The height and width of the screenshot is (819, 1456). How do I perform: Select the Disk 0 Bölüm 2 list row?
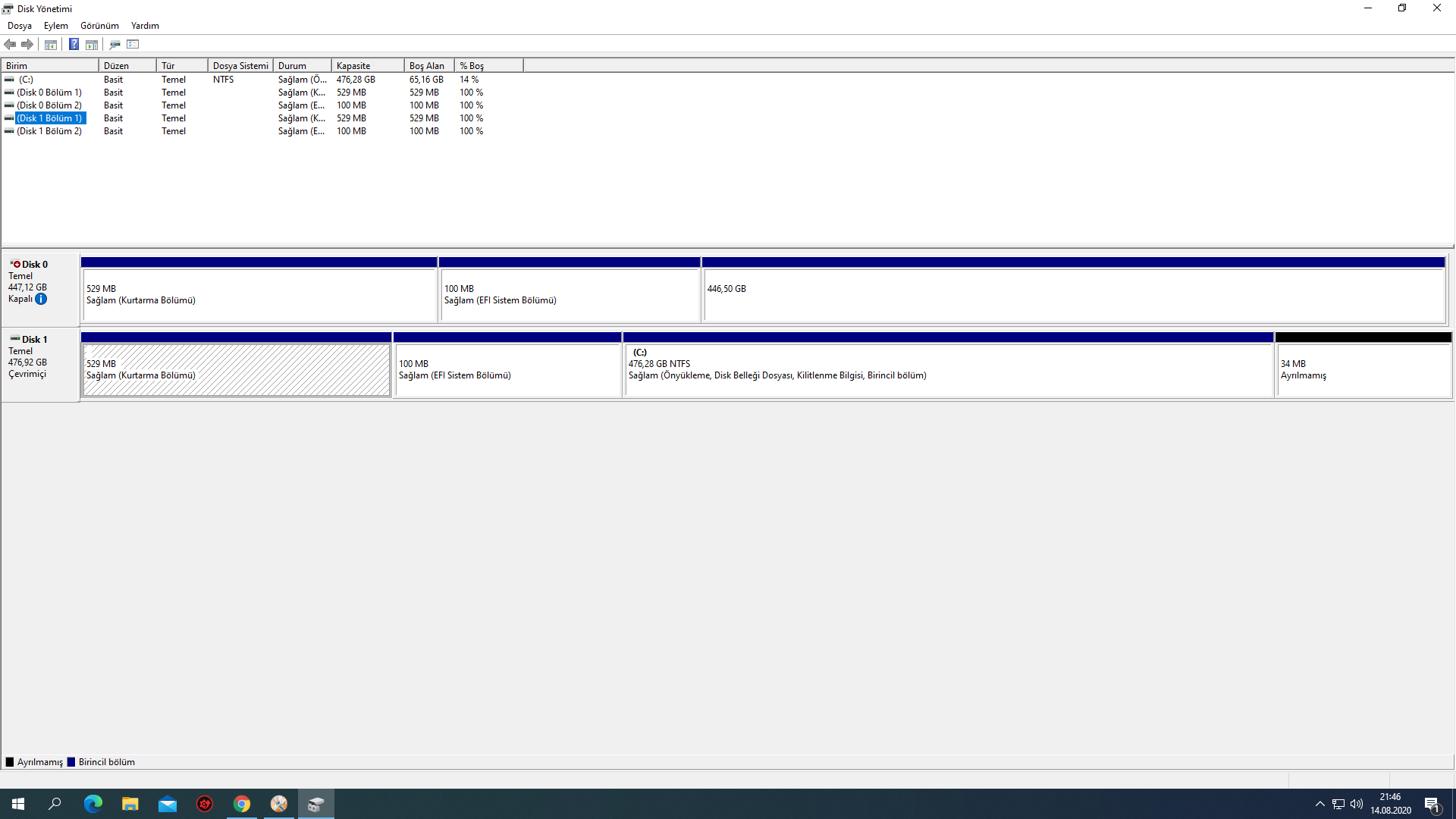click(49, 105)
